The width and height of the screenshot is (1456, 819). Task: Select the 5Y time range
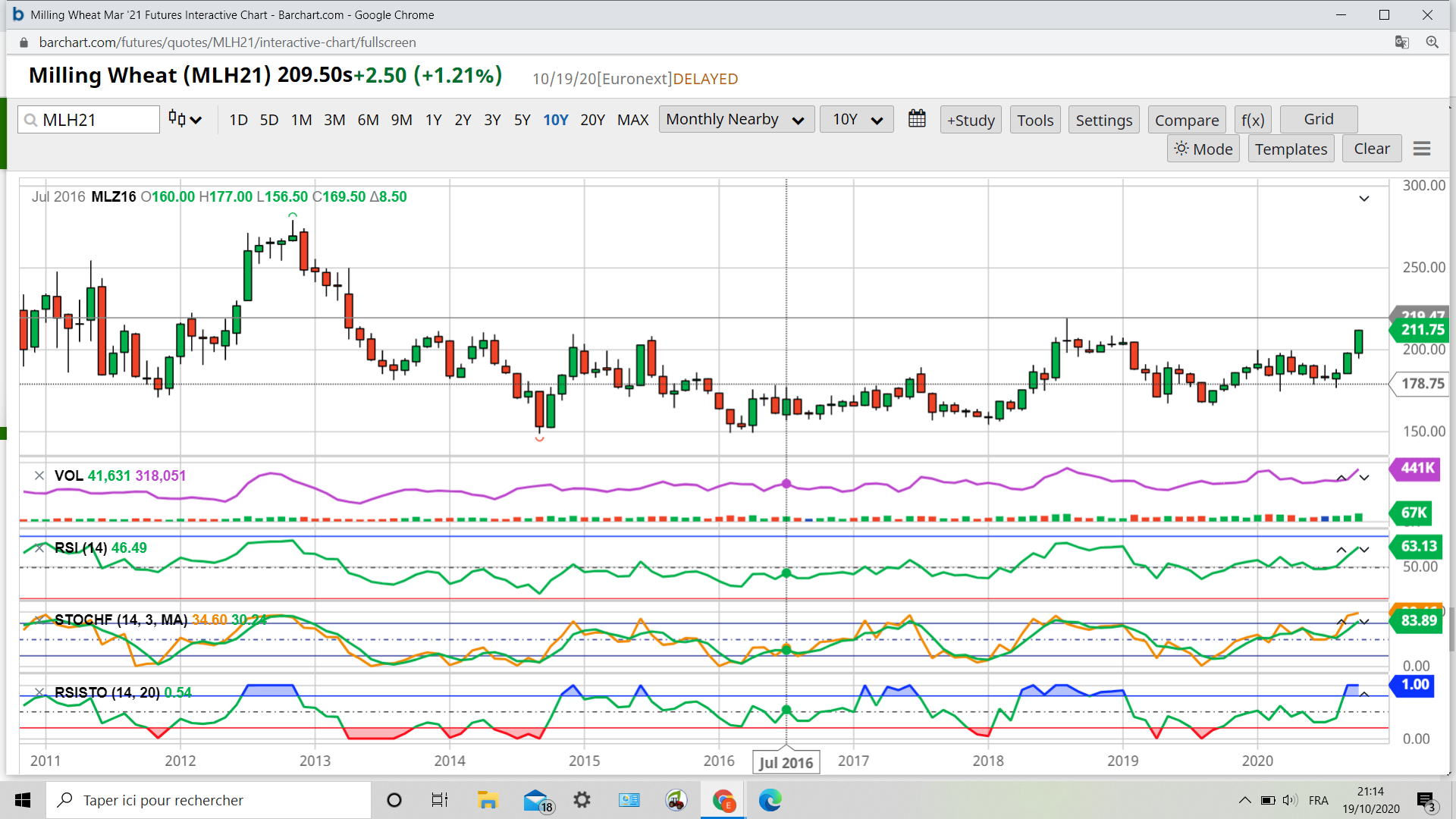(522, 120)
